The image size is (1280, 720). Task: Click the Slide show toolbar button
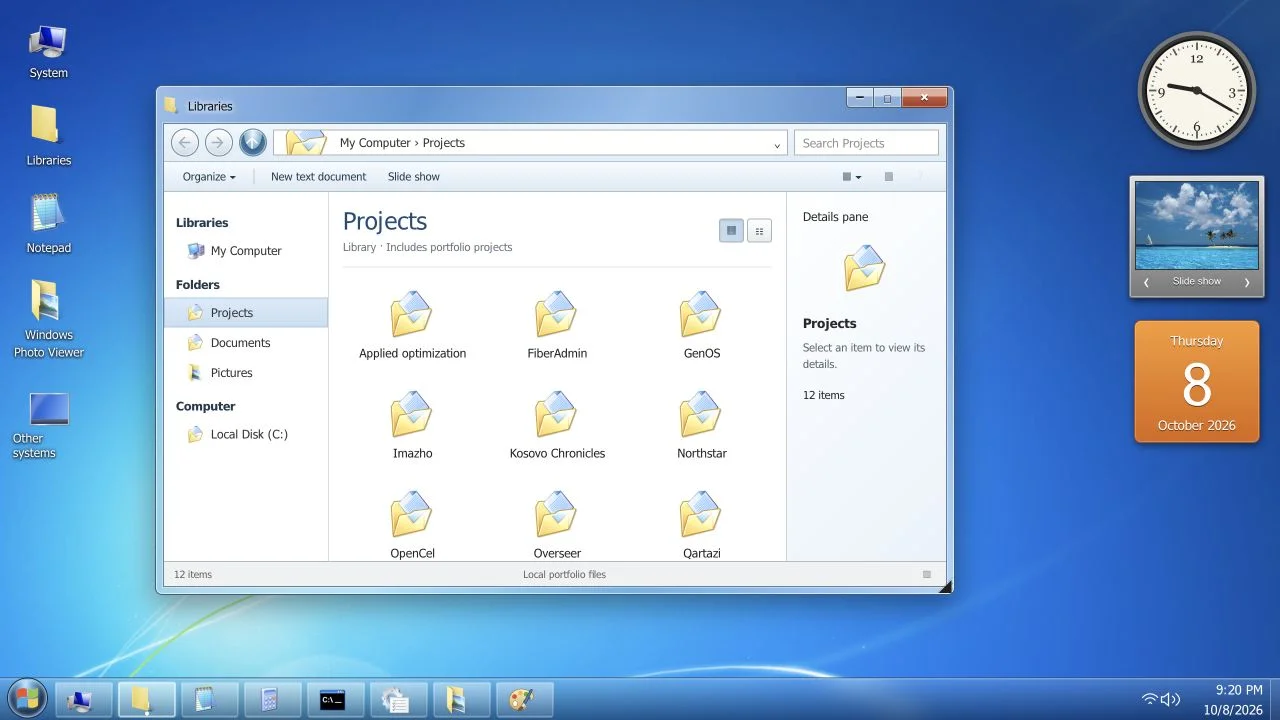(x=413, y=177)
